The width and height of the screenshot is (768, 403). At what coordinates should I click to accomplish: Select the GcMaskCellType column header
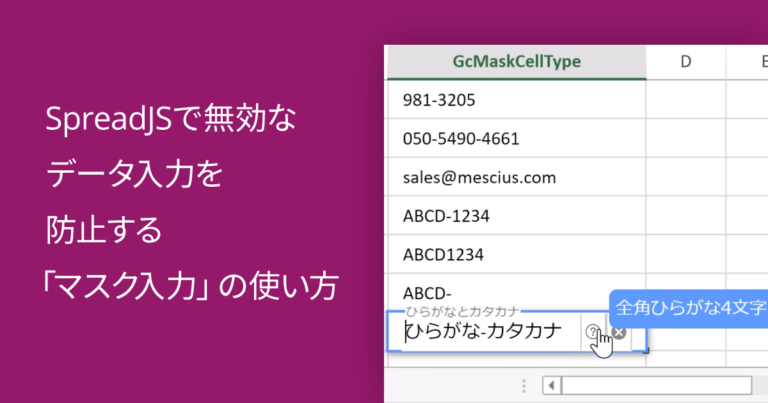point(517,62)
